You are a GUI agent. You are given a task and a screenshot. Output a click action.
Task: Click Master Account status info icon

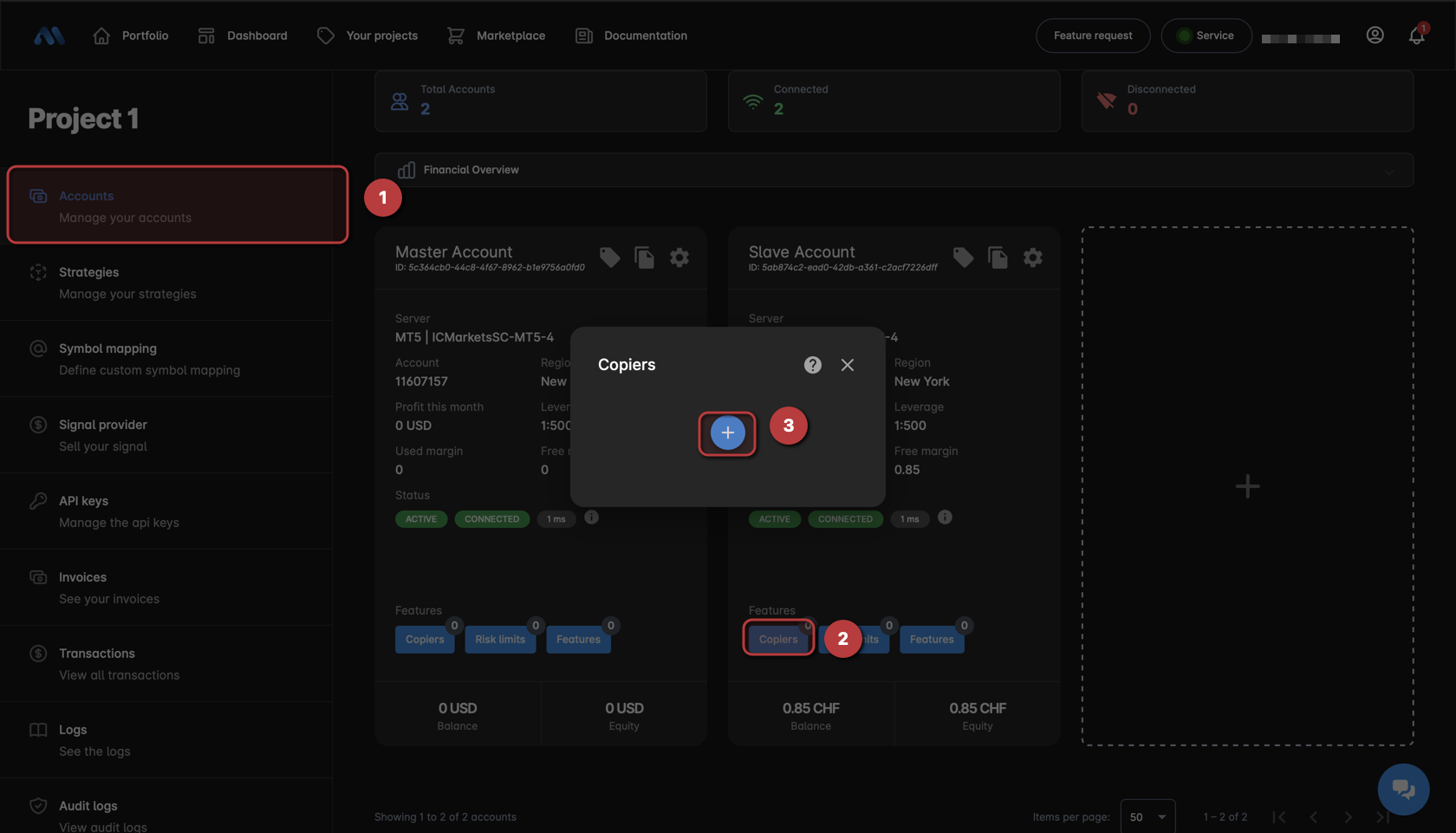tap(591, 517)
